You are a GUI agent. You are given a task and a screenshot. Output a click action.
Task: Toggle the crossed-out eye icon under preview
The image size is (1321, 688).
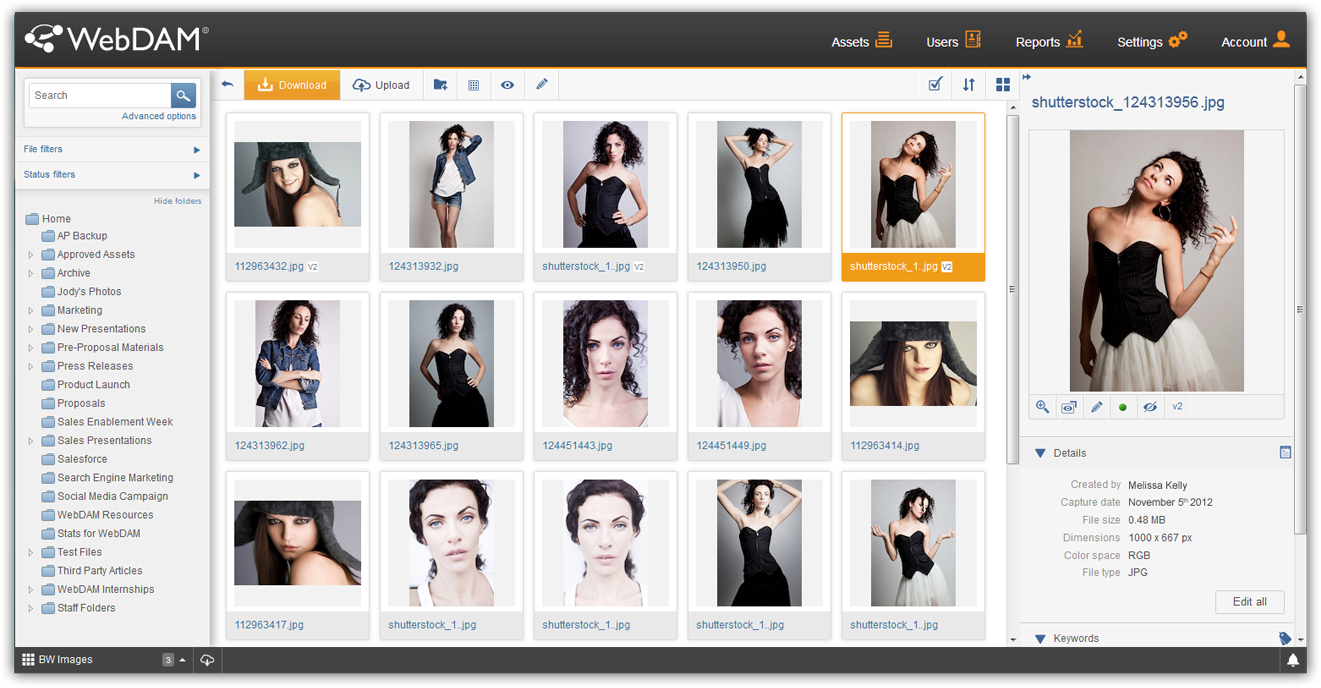(x=1150, y=407)
